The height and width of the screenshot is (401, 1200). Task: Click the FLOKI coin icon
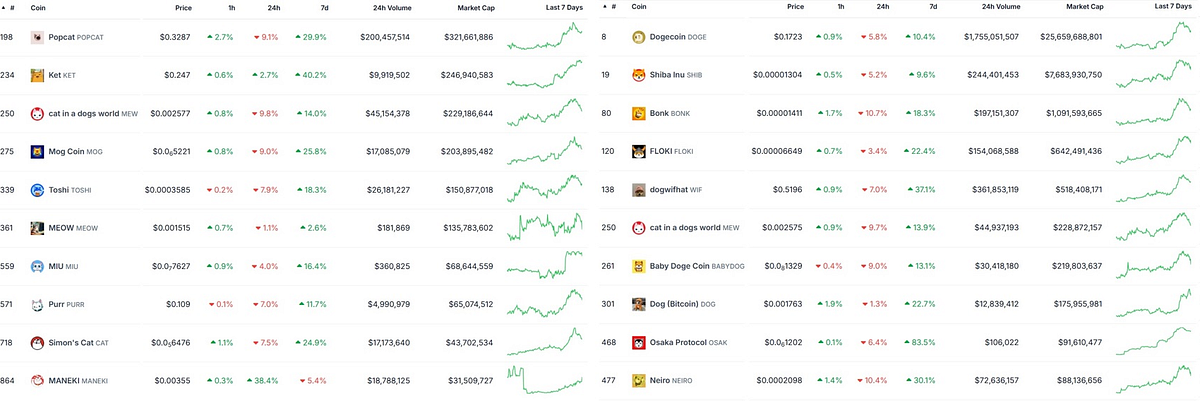tap(639, 152)
